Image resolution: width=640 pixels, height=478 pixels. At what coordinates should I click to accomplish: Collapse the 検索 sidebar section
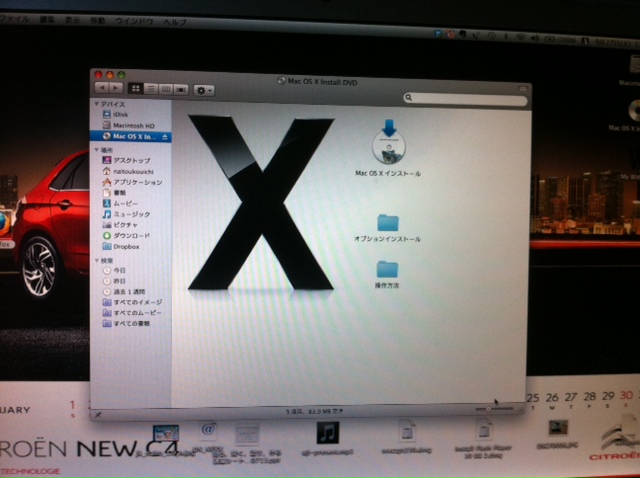[x=97, y=259]
